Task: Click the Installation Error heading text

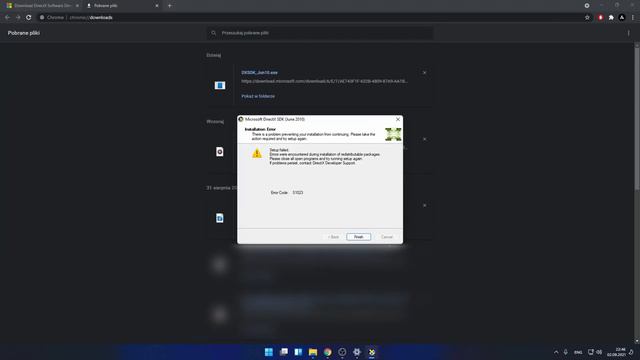Action: pos(260,129)
